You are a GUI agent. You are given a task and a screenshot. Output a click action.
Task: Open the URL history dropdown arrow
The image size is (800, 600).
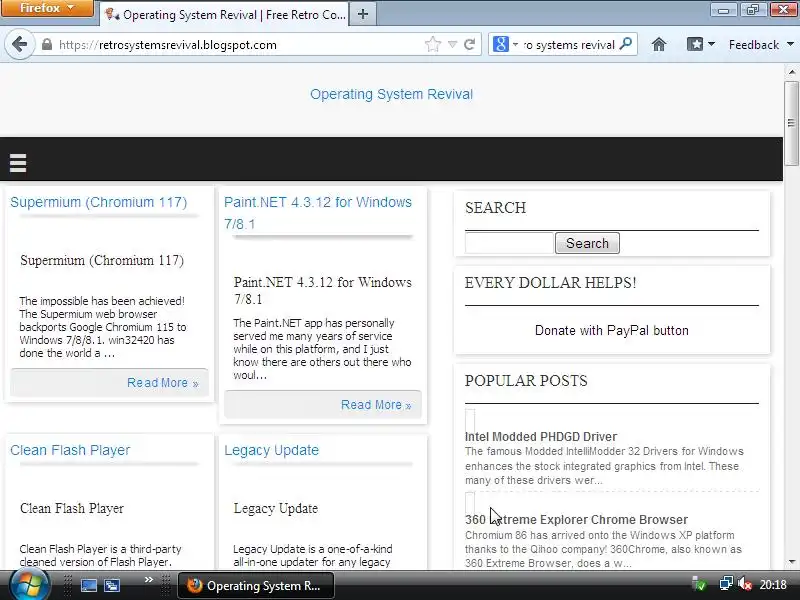point(452,45)
